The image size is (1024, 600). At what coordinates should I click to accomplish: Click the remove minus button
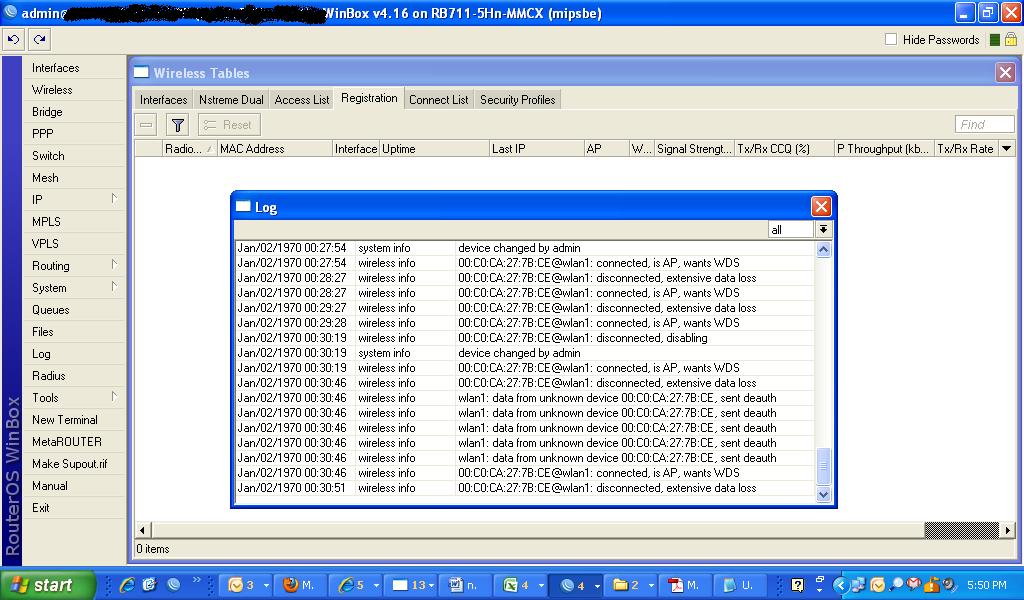pos(146,124)
